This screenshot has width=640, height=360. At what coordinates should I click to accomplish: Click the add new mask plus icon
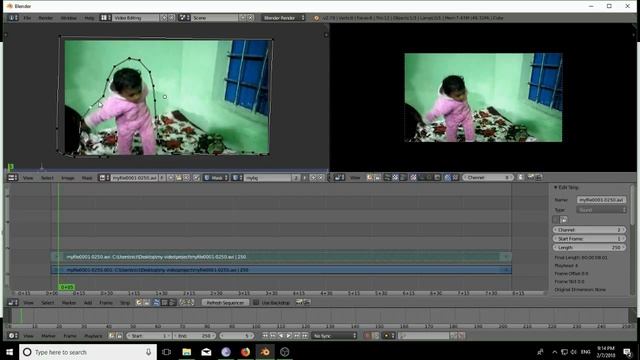pyautogui.click(x=313, y=178)
